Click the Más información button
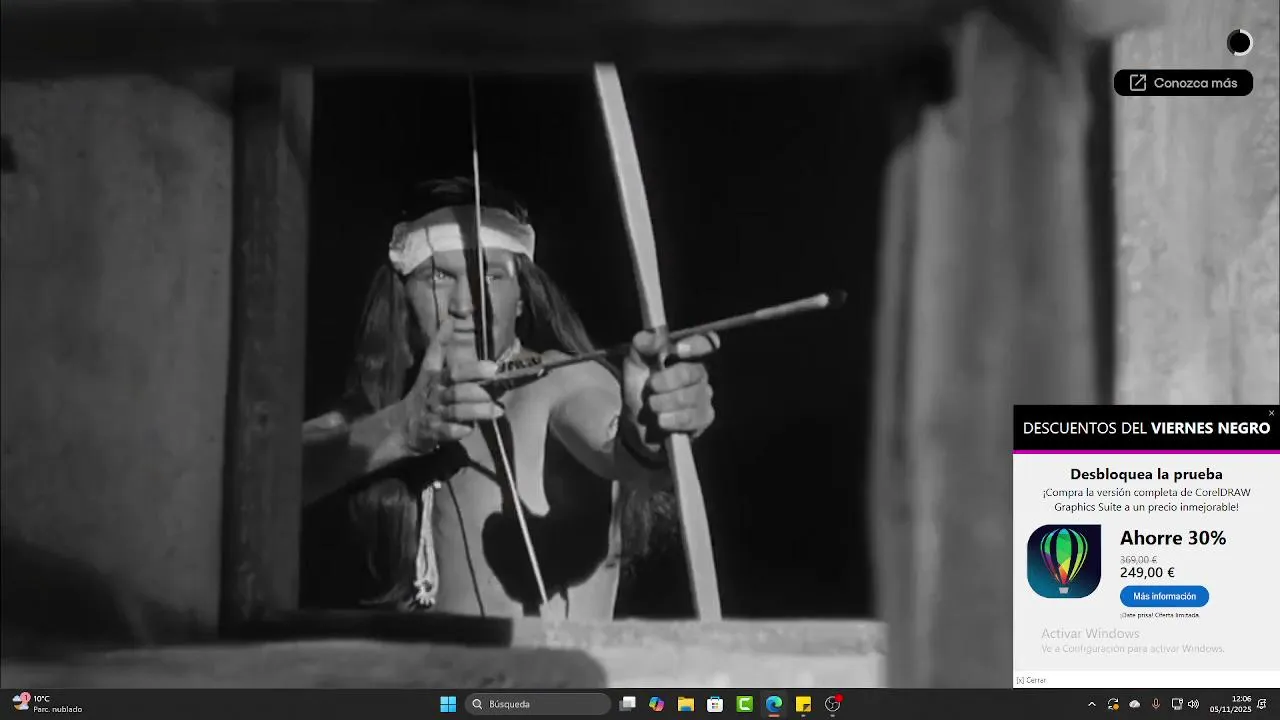Image resolution: width=1280 pixels, height=720 pixels. 1164,596
